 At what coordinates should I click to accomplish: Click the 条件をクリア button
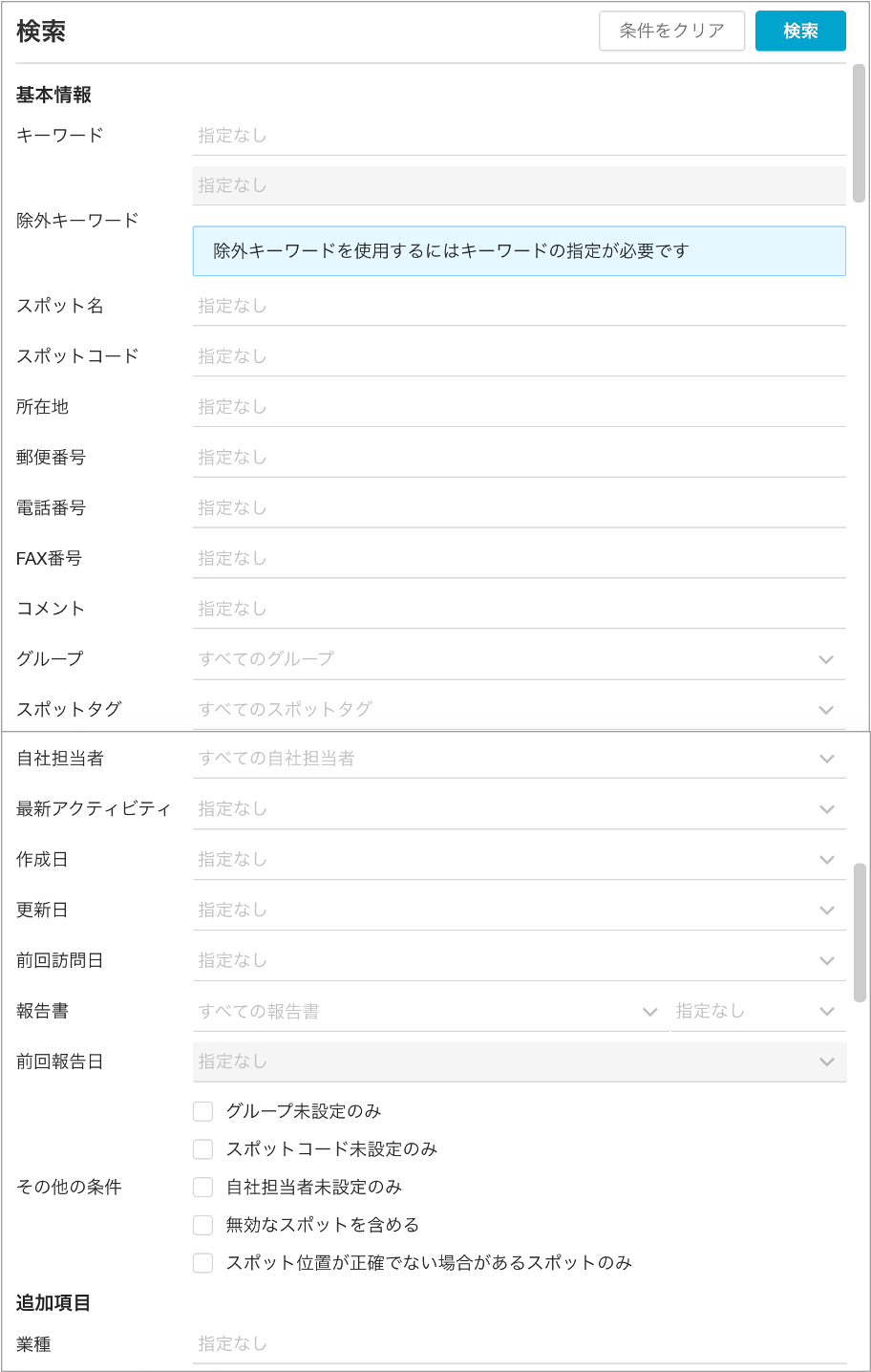click(671, 32)
